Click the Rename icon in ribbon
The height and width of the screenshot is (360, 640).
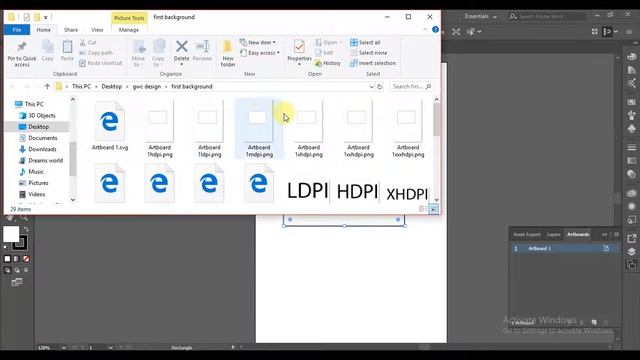[x=202, y=47]
